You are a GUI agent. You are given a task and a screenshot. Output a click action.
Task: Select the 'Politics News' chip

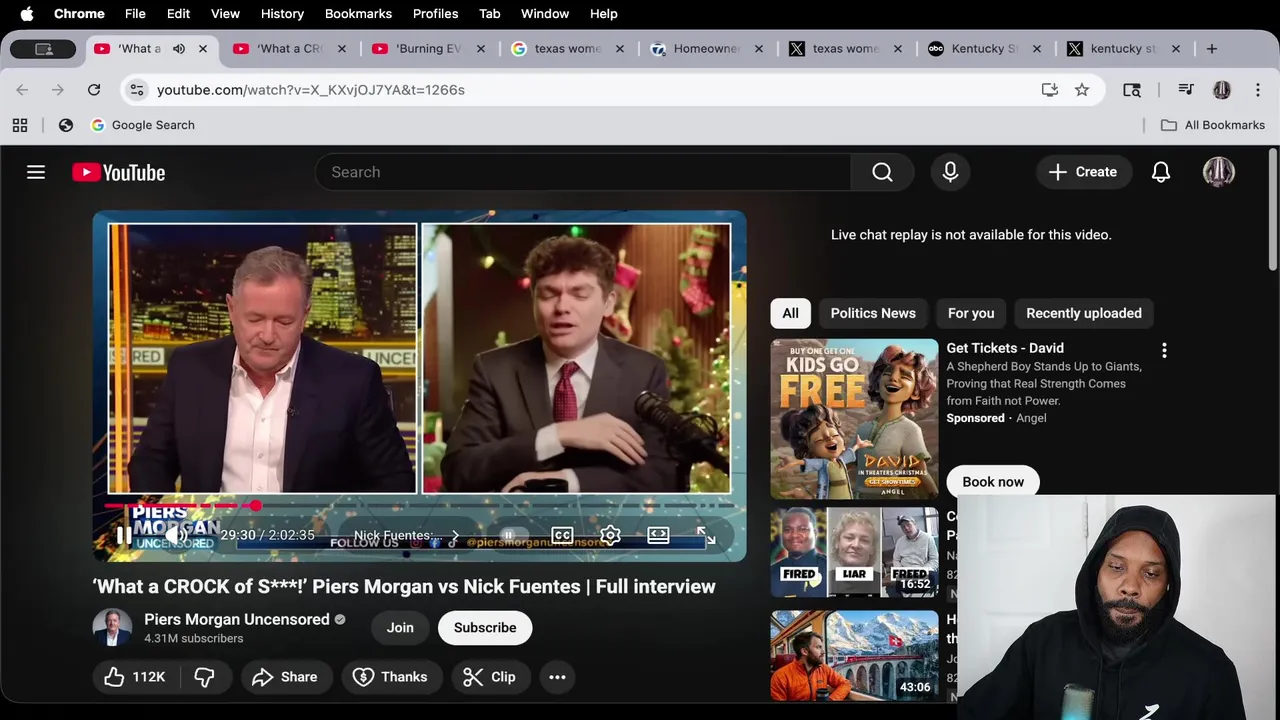[x=873, y=313]
